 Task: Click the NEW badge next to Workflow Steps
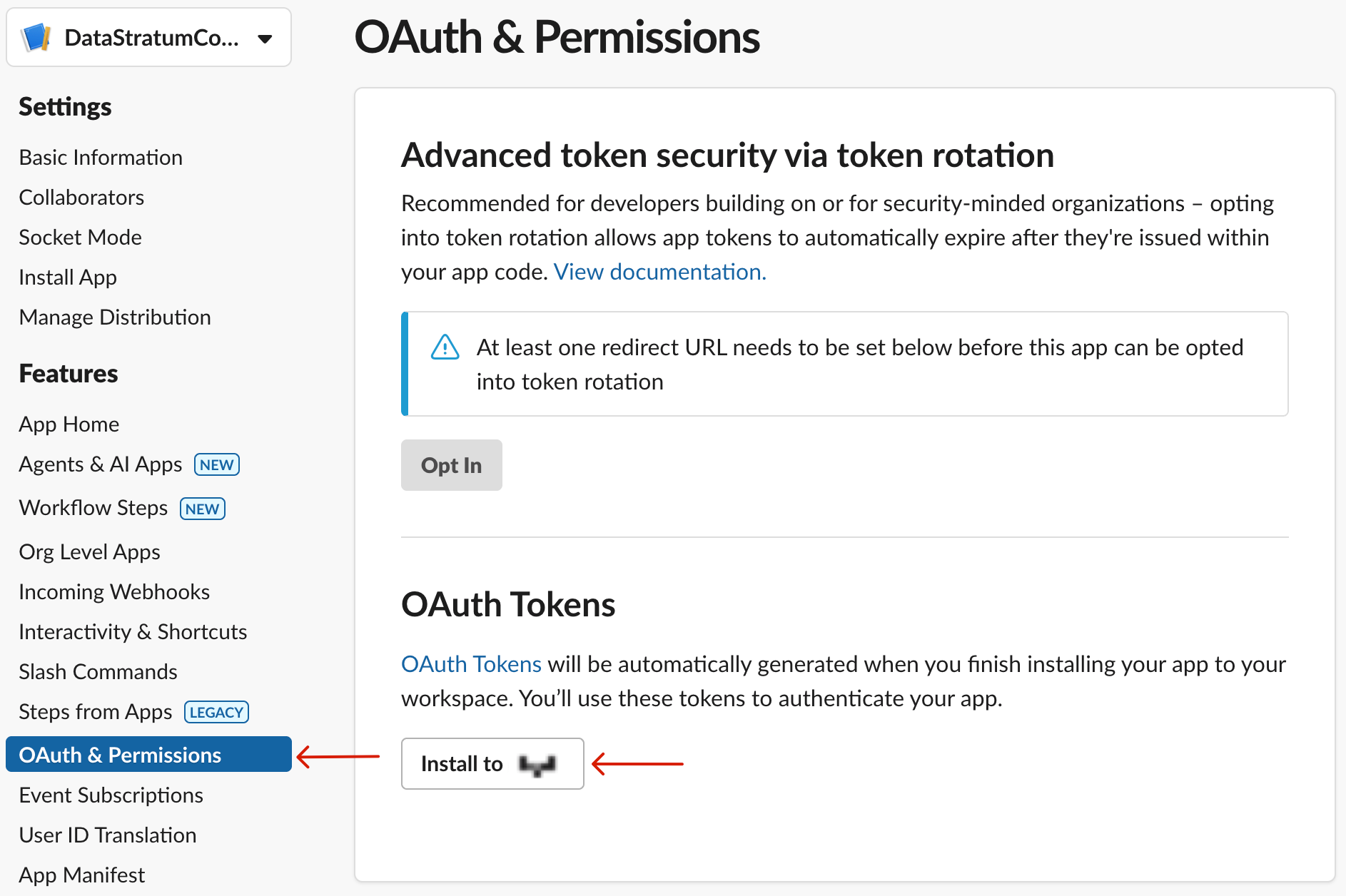point(202,509)
